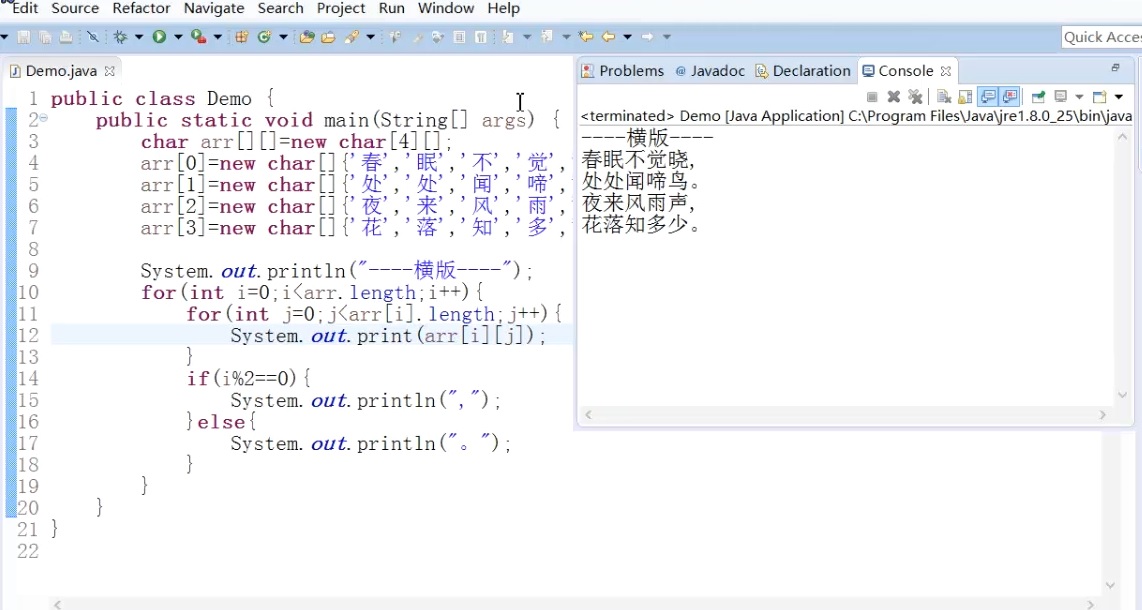Viewport: 1142px width, 610px height.
Task: Click the Display Selected Console icon
Action: 1061,97
